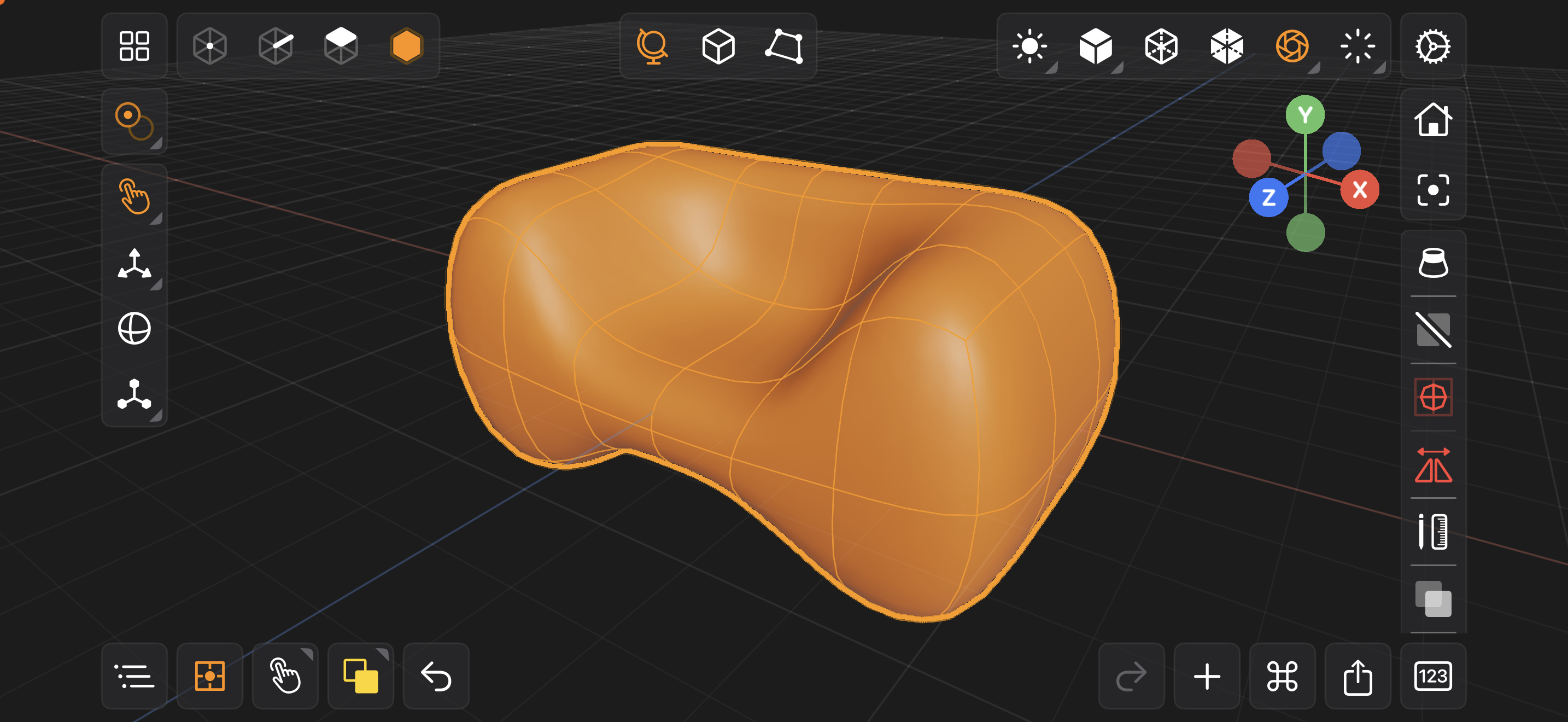Switch to vertex selection mode

[210, 46]
